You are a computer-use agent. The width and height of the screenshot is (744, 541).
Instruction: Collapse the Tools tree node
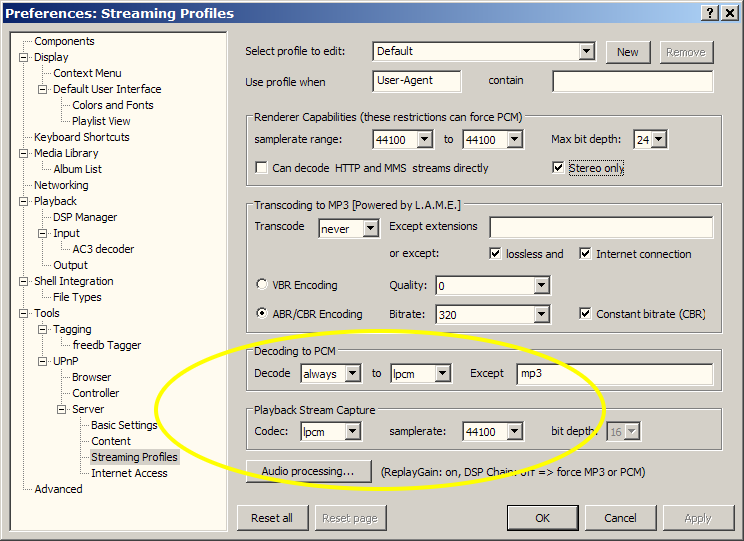pyautogui.click(x=23, y=313)
